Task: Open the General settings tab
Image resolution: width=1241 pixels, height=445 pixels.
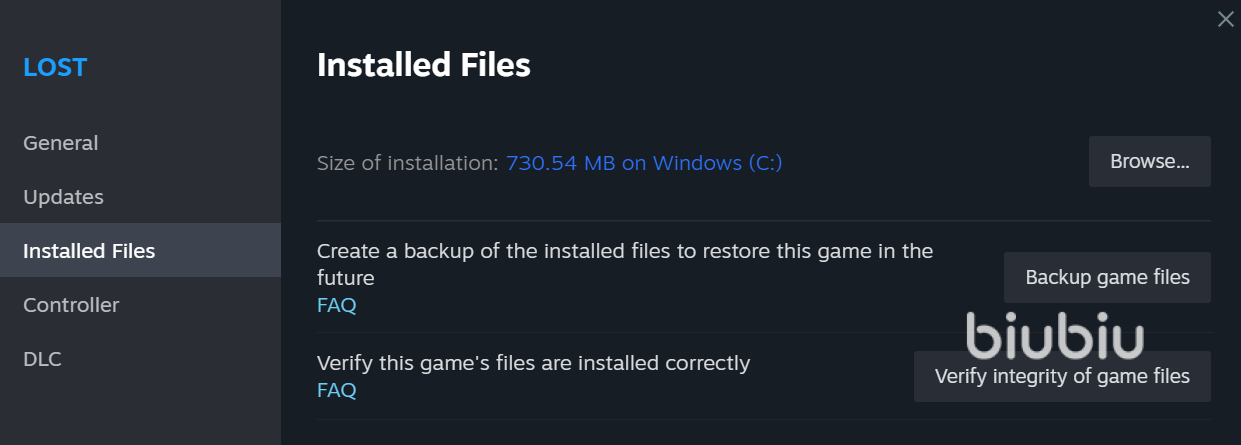Action: pos(61,143)
